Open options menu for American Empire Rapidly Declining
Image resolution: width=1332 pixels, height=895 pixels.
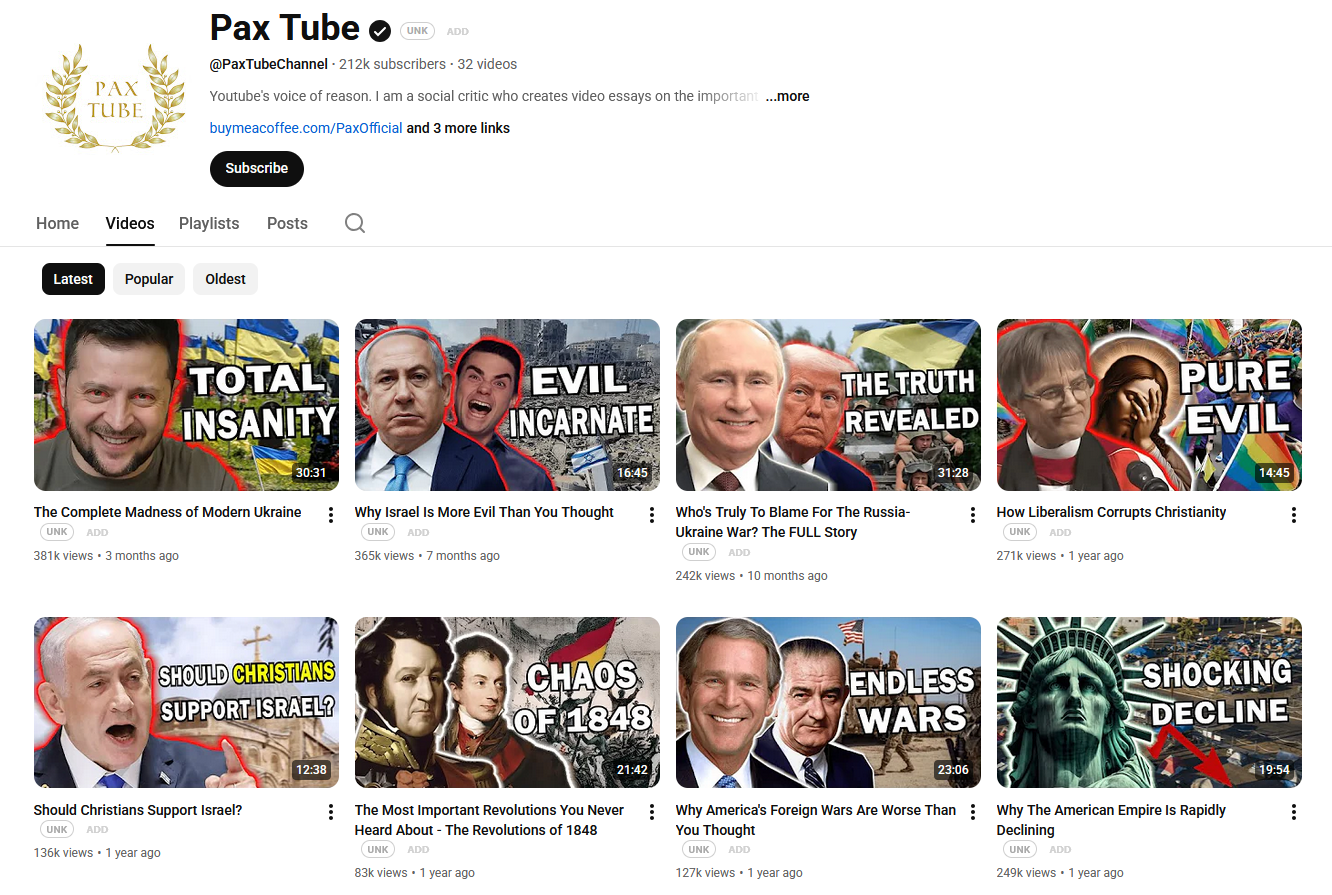[1294, 813]
